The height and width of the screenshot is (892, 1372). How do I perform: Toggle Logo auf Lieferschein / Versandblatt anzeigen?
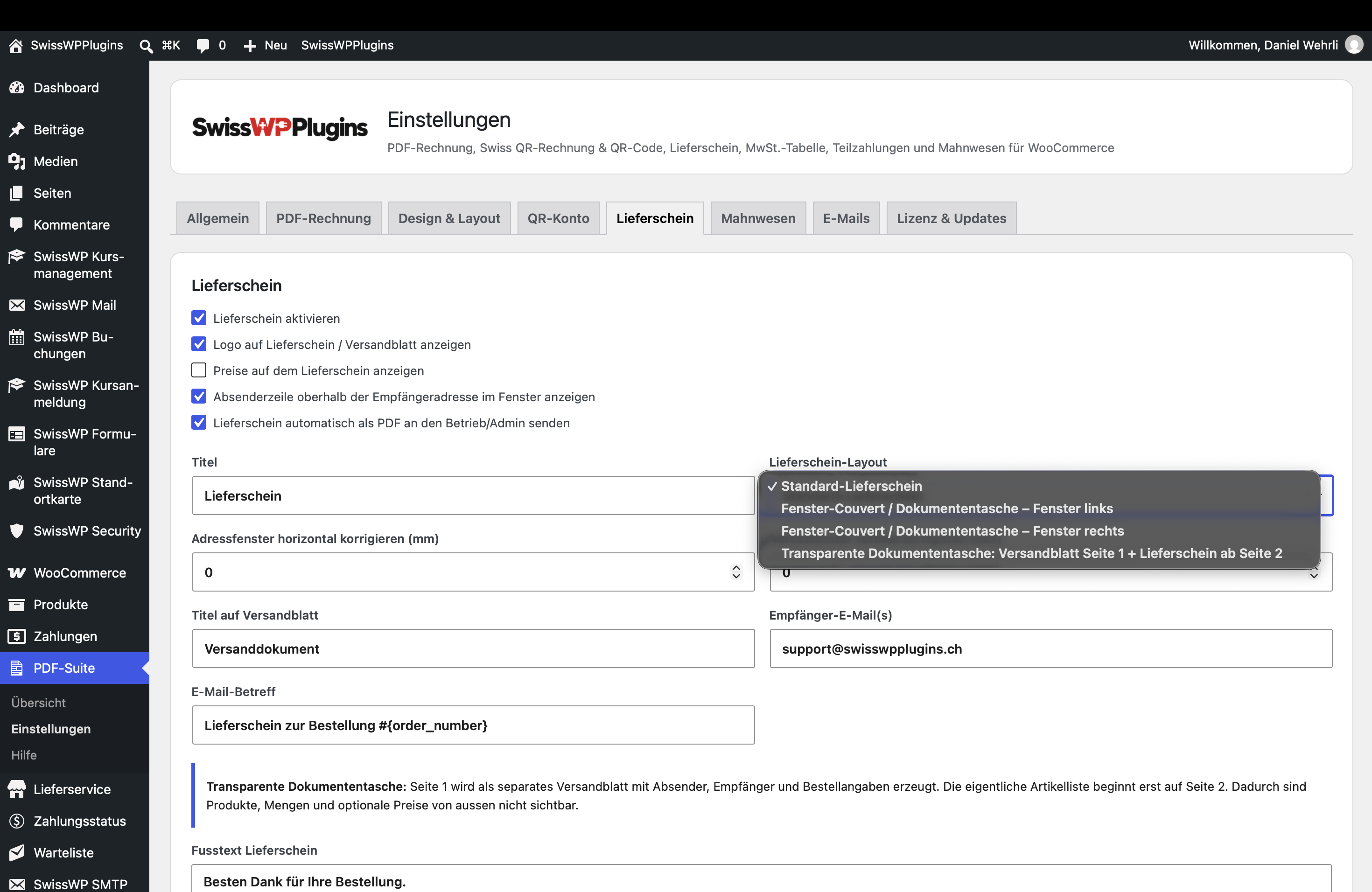199,344
